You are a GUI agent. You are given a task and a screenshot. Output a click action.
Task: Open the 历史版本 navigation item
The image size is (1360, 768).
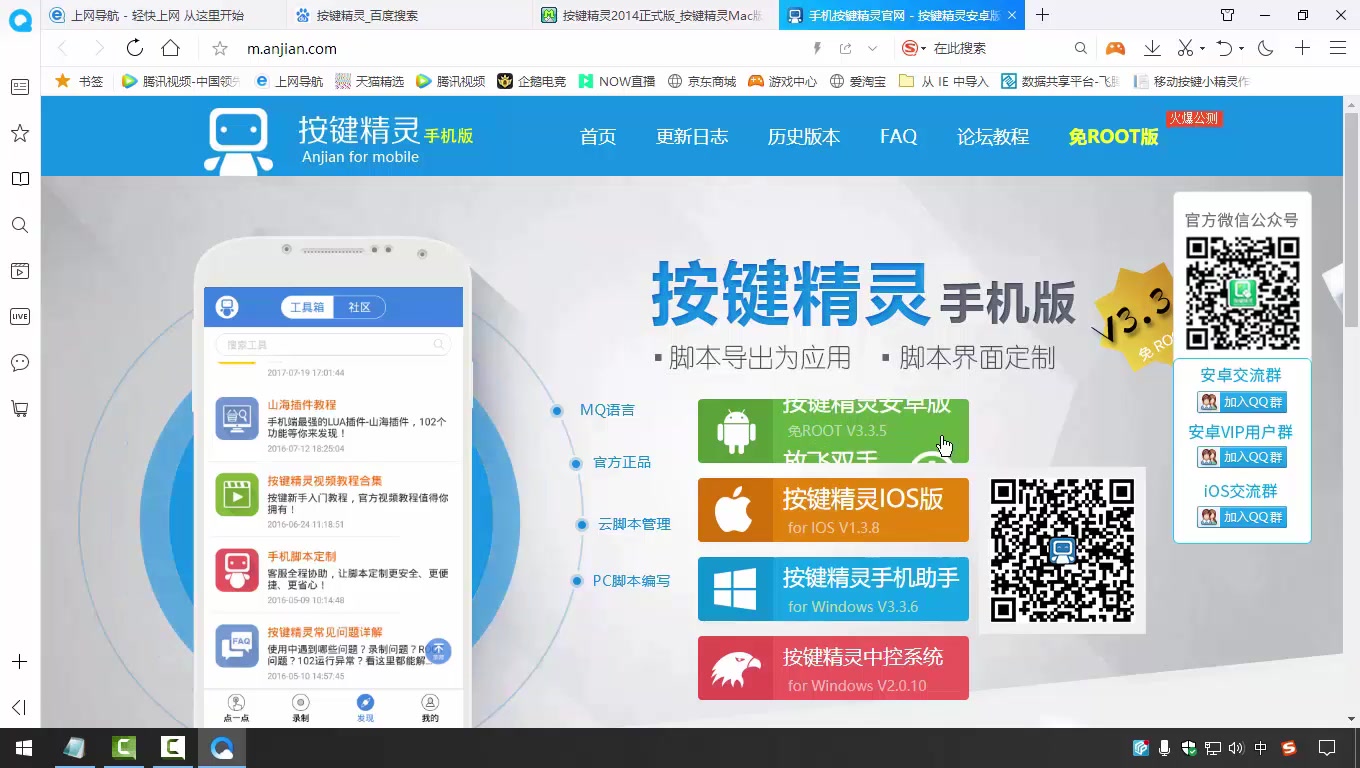pos(804,137)
